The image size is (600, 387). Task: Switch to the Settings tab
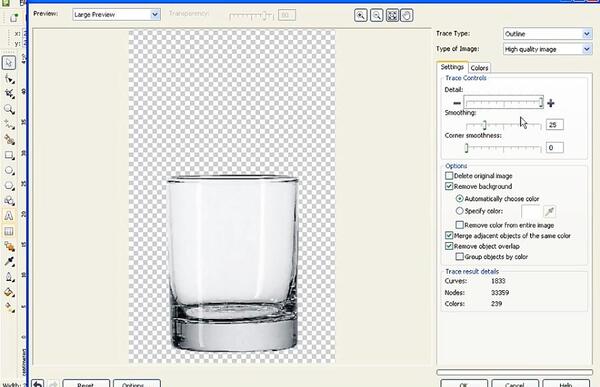coord(452,67)
